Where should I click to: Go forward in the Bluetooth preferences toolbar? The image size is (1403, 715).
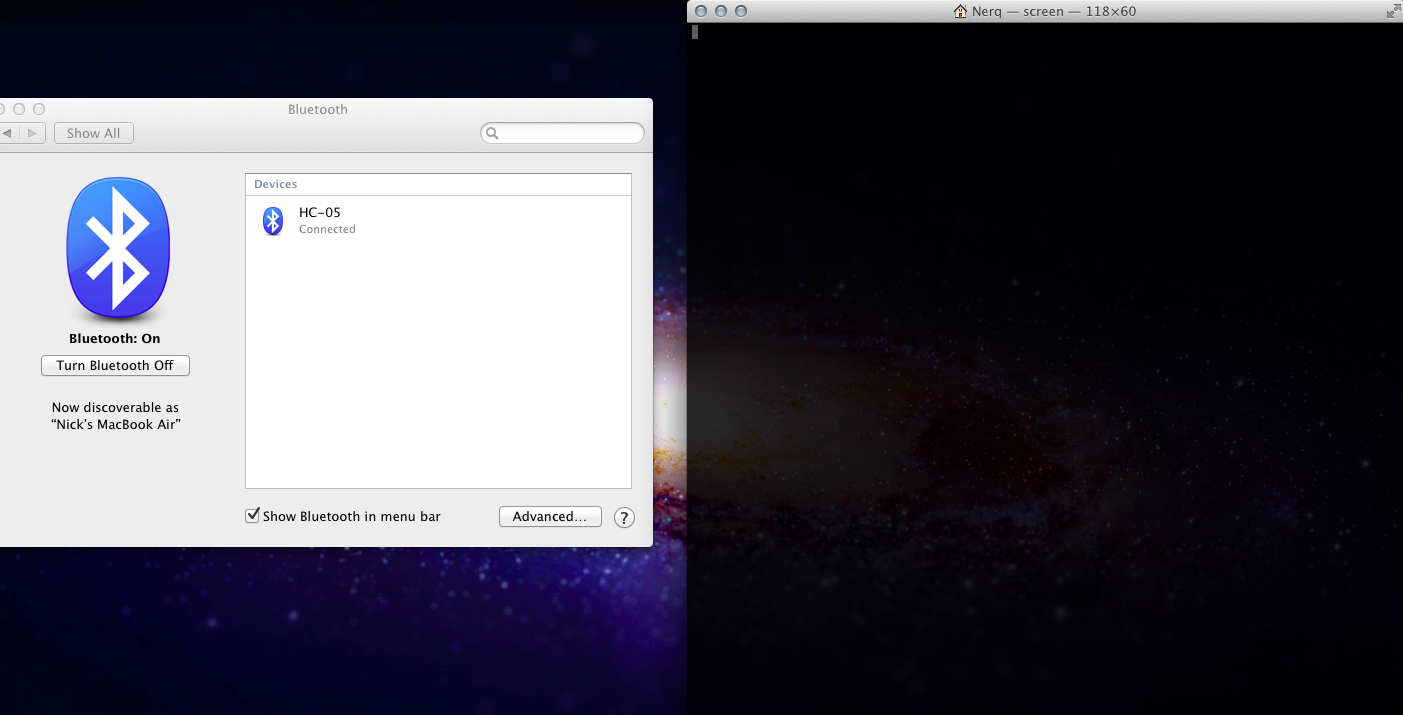[33, 133]
